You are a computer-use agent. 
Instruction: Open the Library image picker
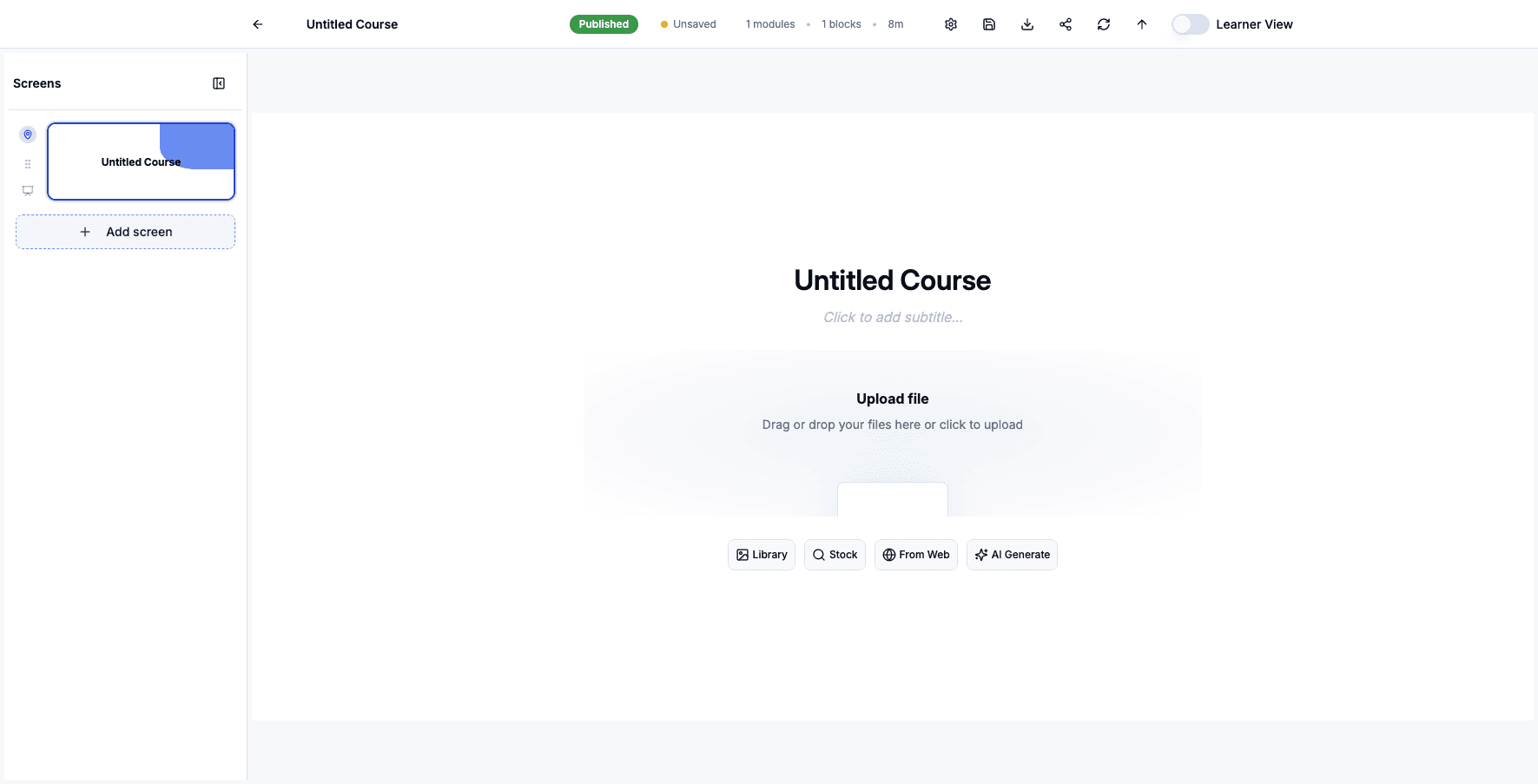point(761,554)
